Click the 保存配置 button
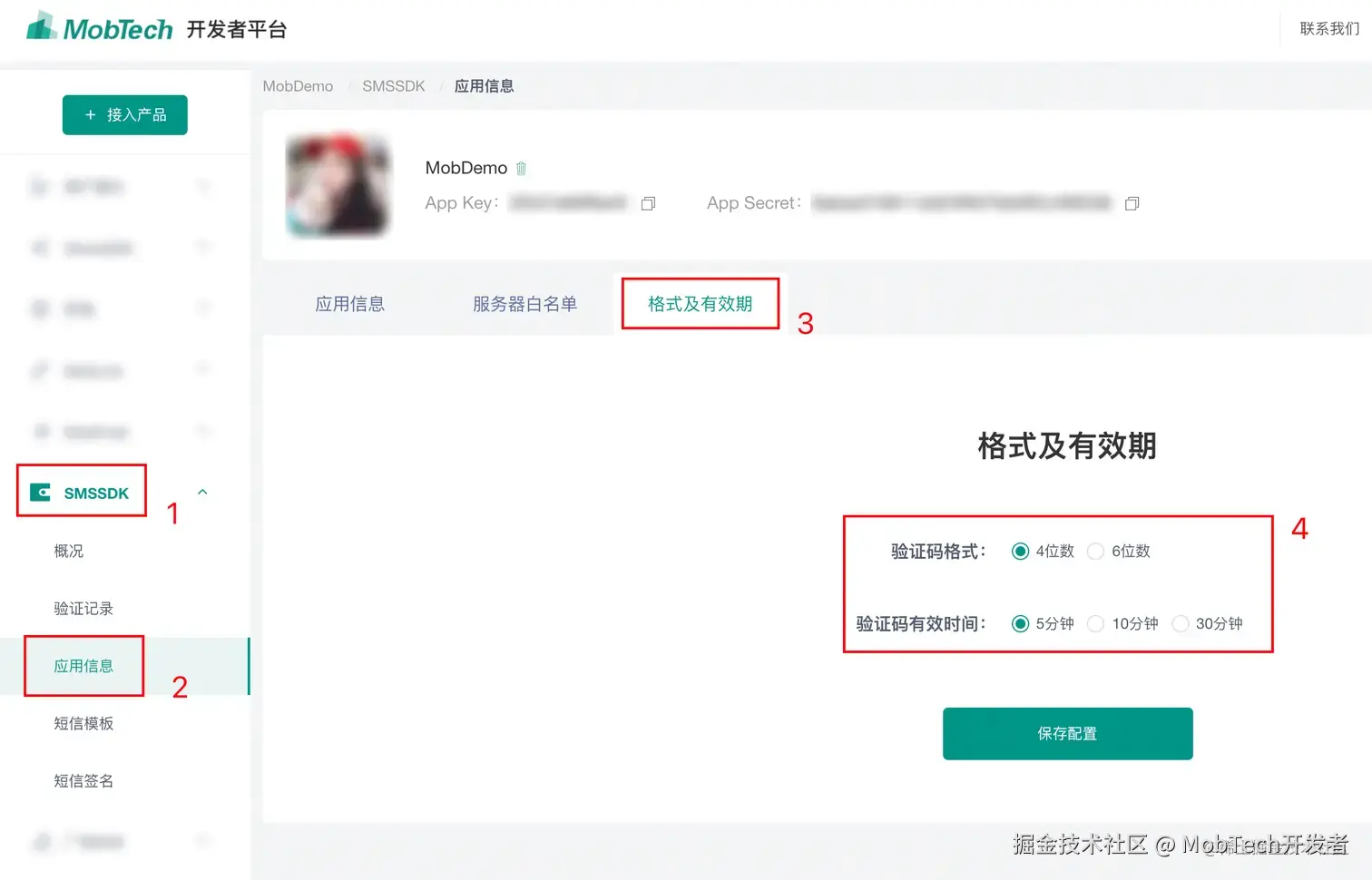The height and width of the screenshot is (880, 1372). pyautogui.click(x=1067, y=733)
